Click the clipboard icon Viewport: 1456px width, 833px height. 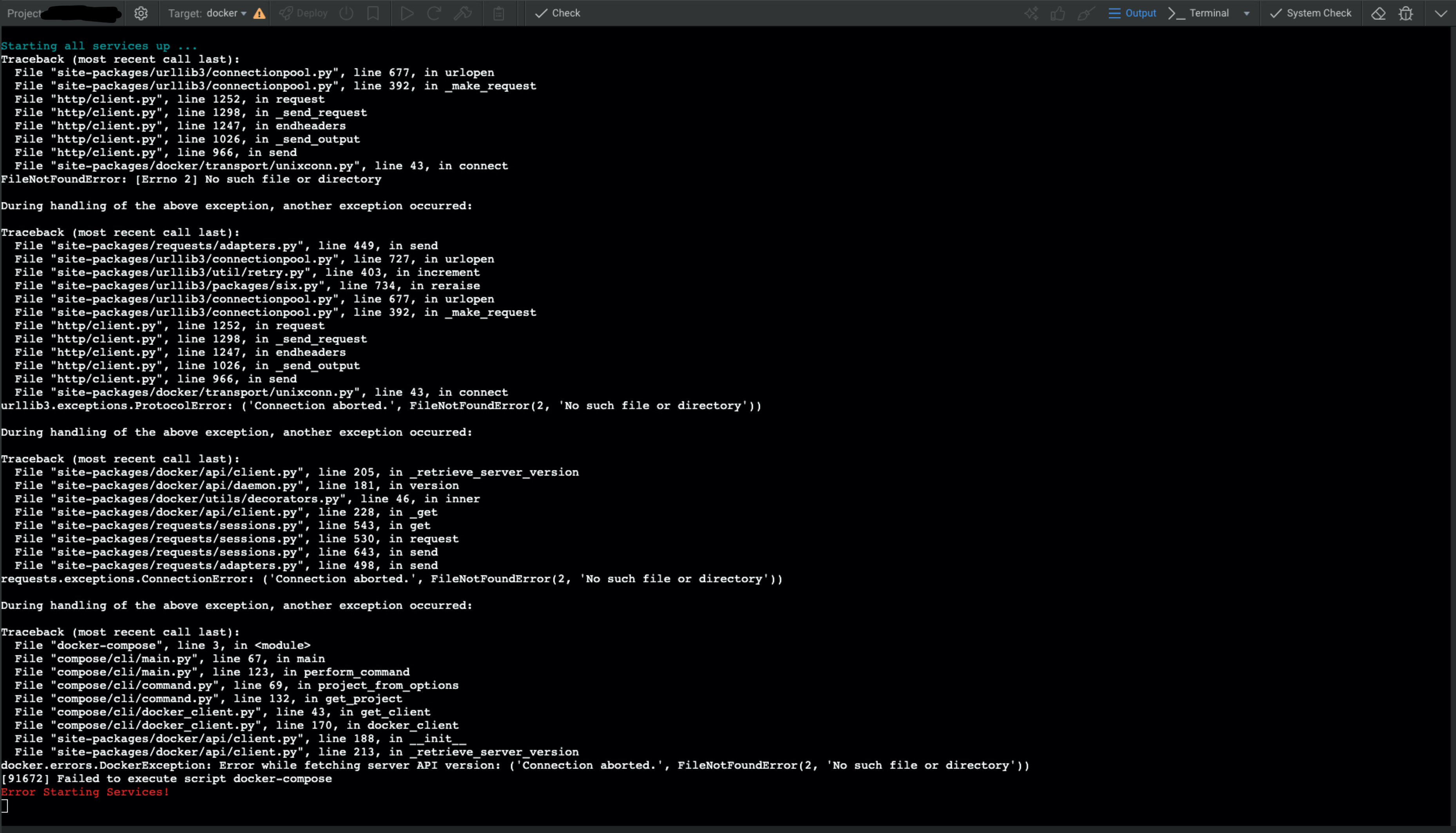tap(498, 13)
